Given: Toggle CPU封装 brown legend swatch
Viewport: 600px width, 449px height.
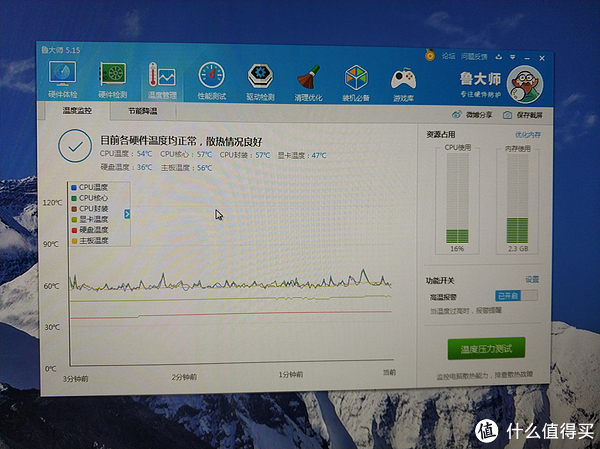Looking at the screenshot, I should click(74, 209).
